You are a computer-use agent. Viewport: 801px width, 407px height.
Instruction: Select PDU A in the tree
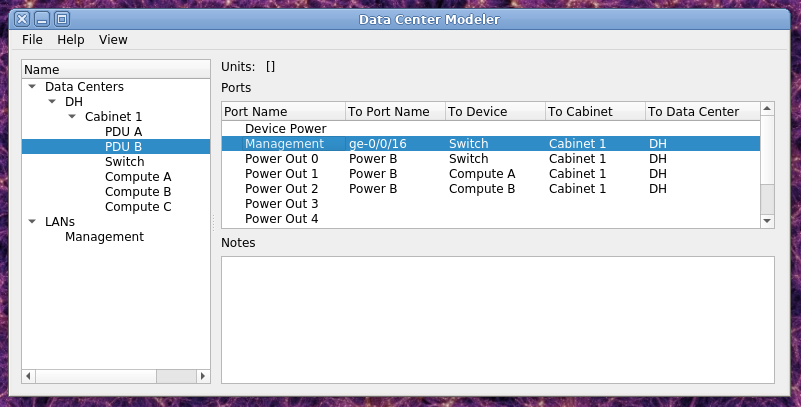(123, 132)
